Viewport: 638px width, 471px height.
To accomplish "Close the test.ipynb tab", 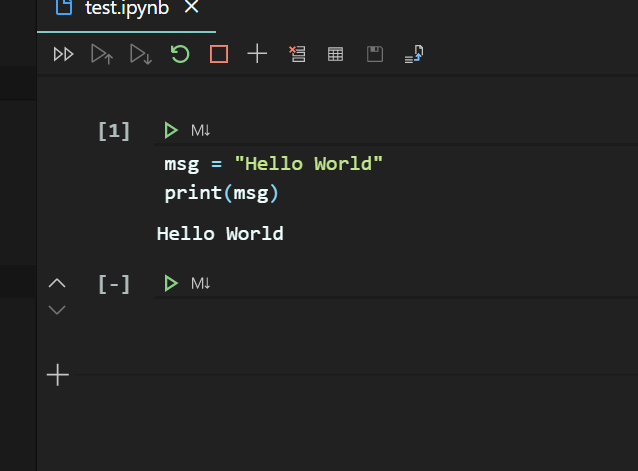I will point(192,8).
